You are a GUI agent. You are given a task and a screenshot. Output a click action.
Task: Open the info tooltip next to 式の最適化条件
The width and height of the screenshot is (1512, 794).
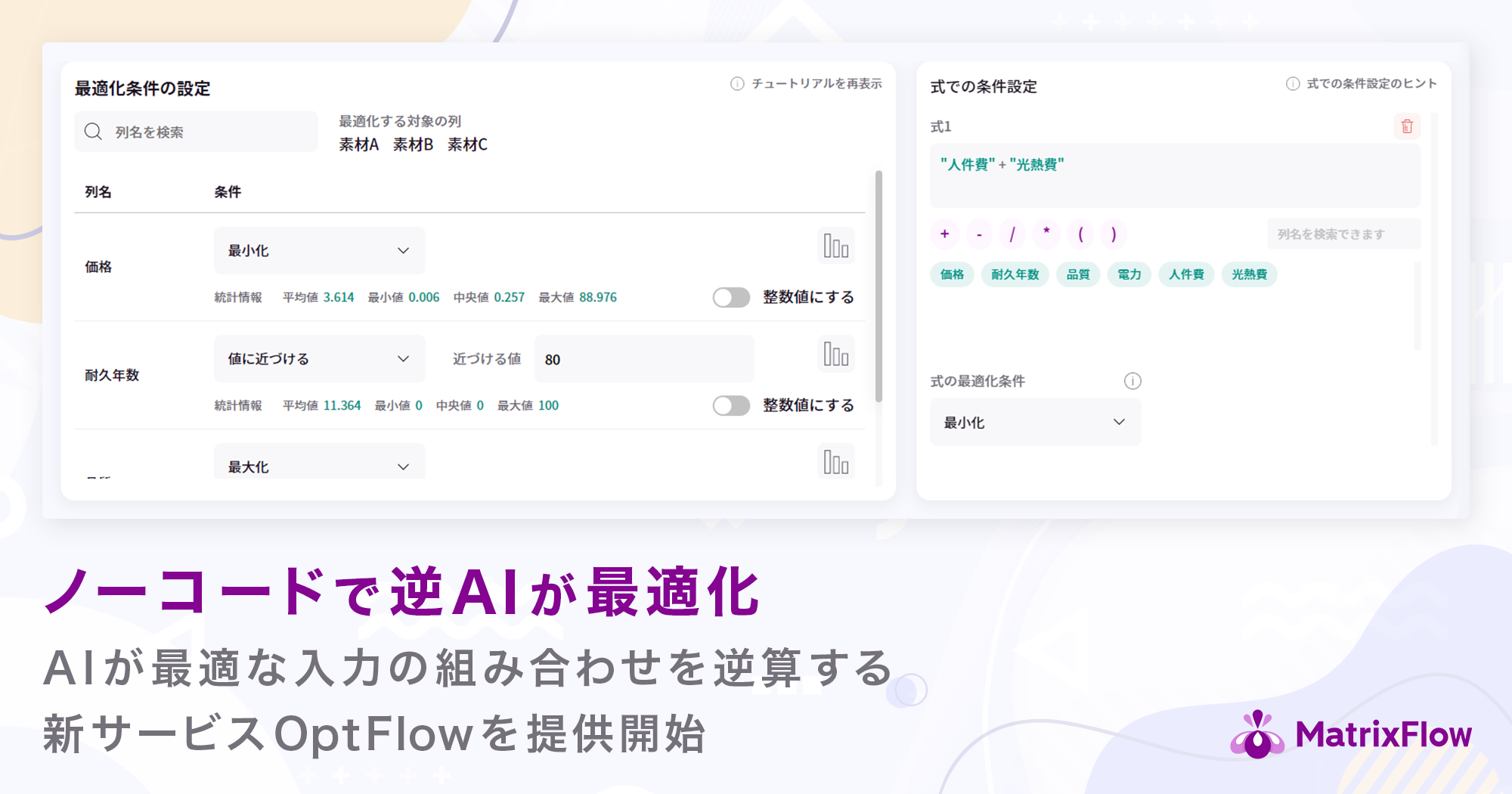pos(1132,381)
